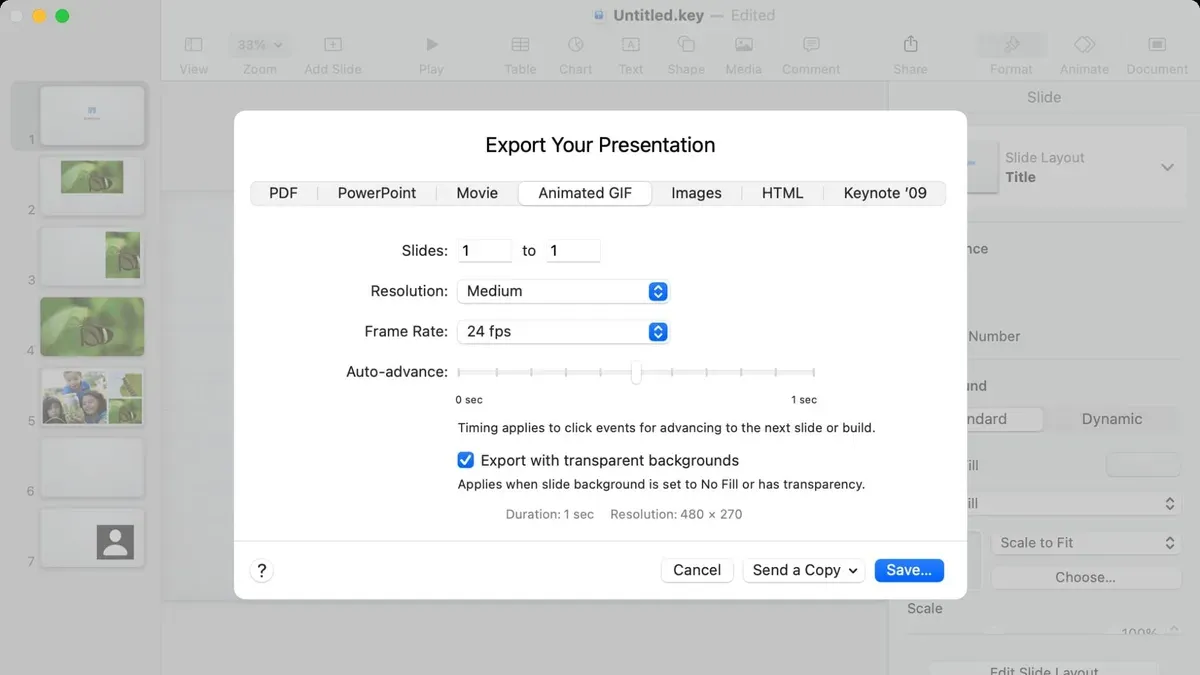Select slide 7 person placeholder thumbnail

pyautogui.click(x=92, y=538)
